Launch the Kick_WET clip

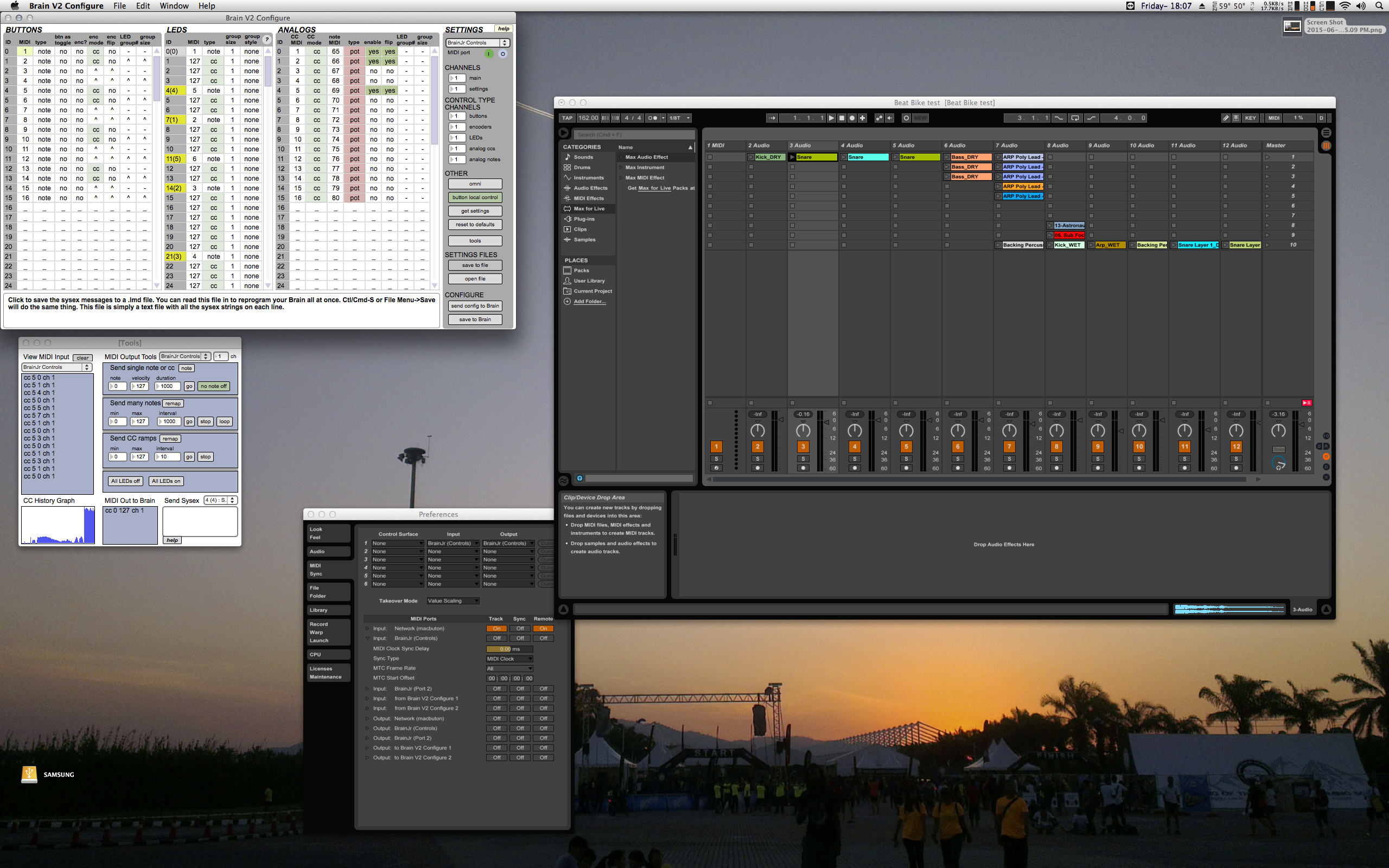[1050, 245]
